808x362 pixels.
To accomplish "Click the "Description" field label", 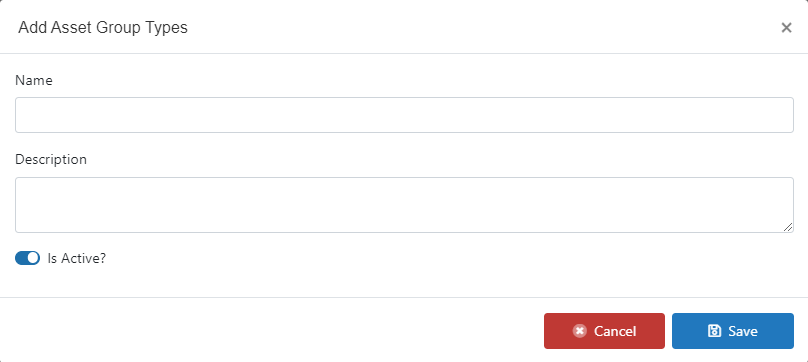I will click(51, 159).
